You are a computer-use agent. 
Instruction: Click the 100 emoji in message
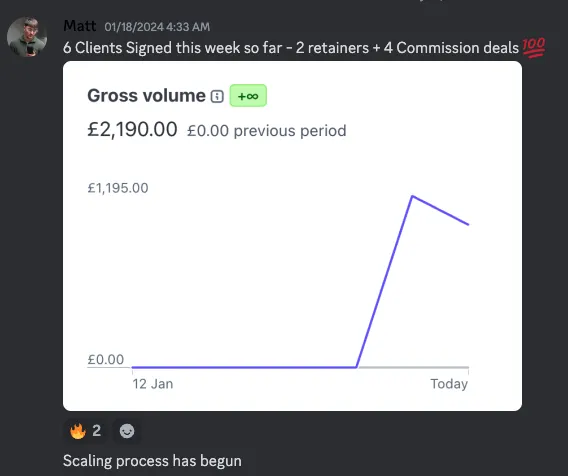(x=534, y=47)
